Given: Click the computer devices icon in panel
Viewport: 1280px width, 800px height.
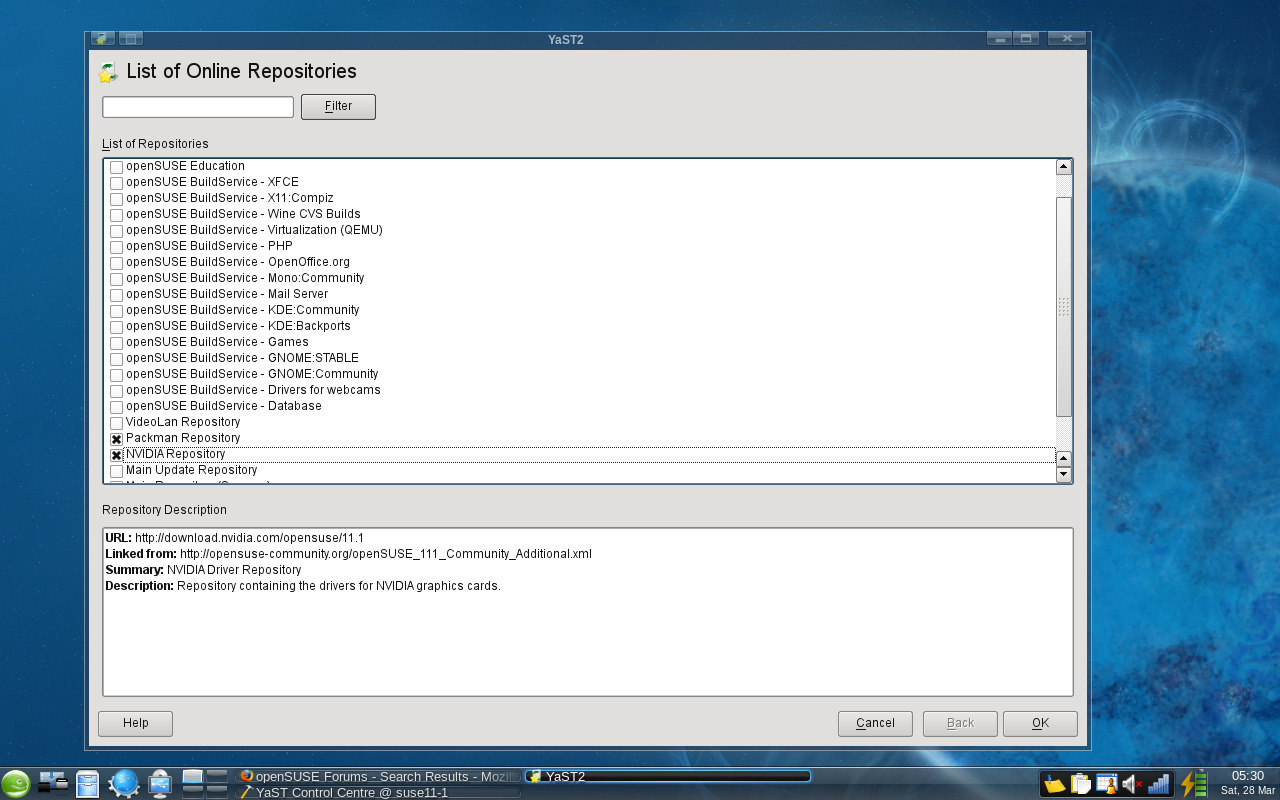Looking at the screenshot, I should (53, 783).
